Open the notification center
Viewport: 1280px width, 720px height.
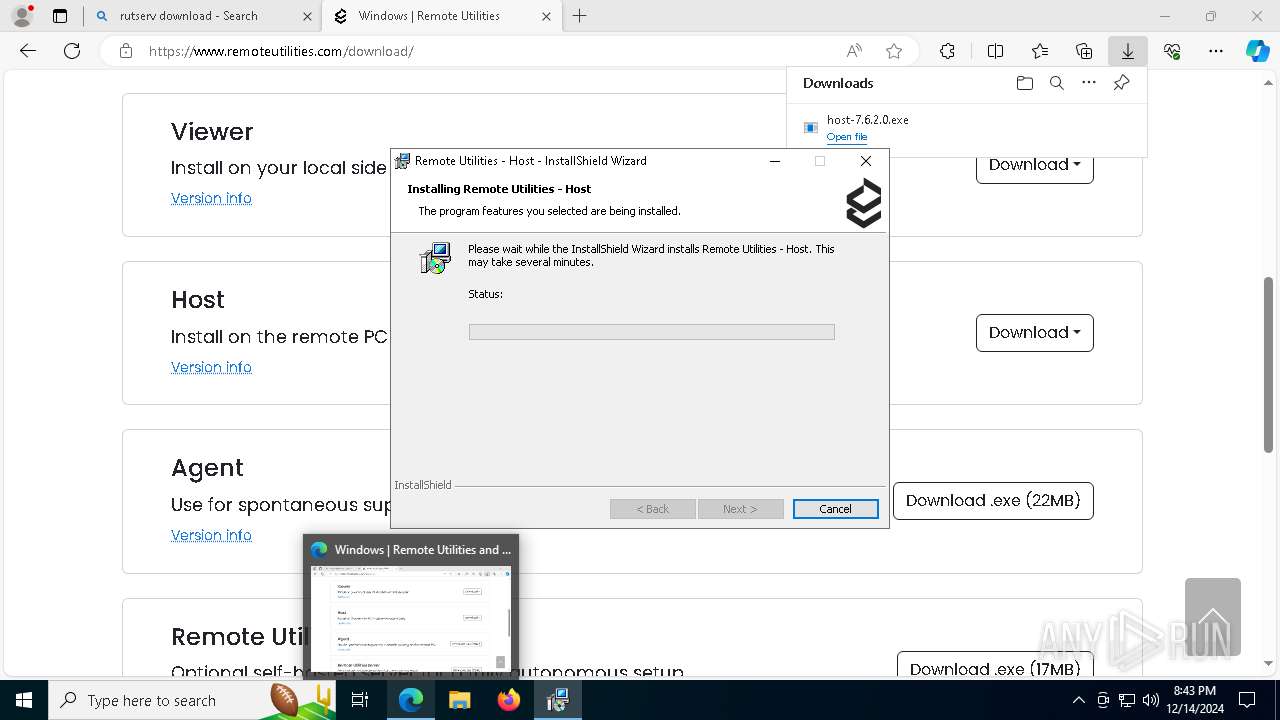tap(1247, 700)
